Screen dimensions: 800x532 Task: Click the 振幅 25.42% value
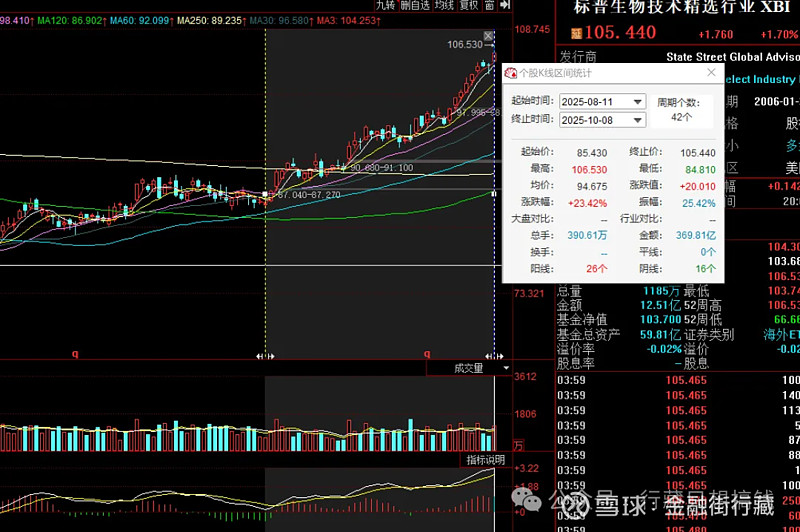pyautogui.click(x=699, y=204)
